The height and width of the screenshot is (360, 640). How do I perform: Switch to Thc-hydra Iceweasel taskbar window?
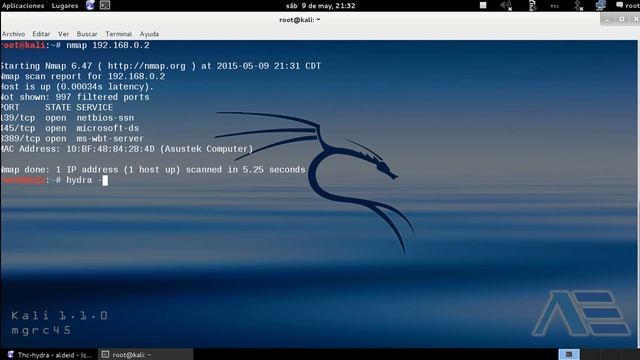point(49,355)
